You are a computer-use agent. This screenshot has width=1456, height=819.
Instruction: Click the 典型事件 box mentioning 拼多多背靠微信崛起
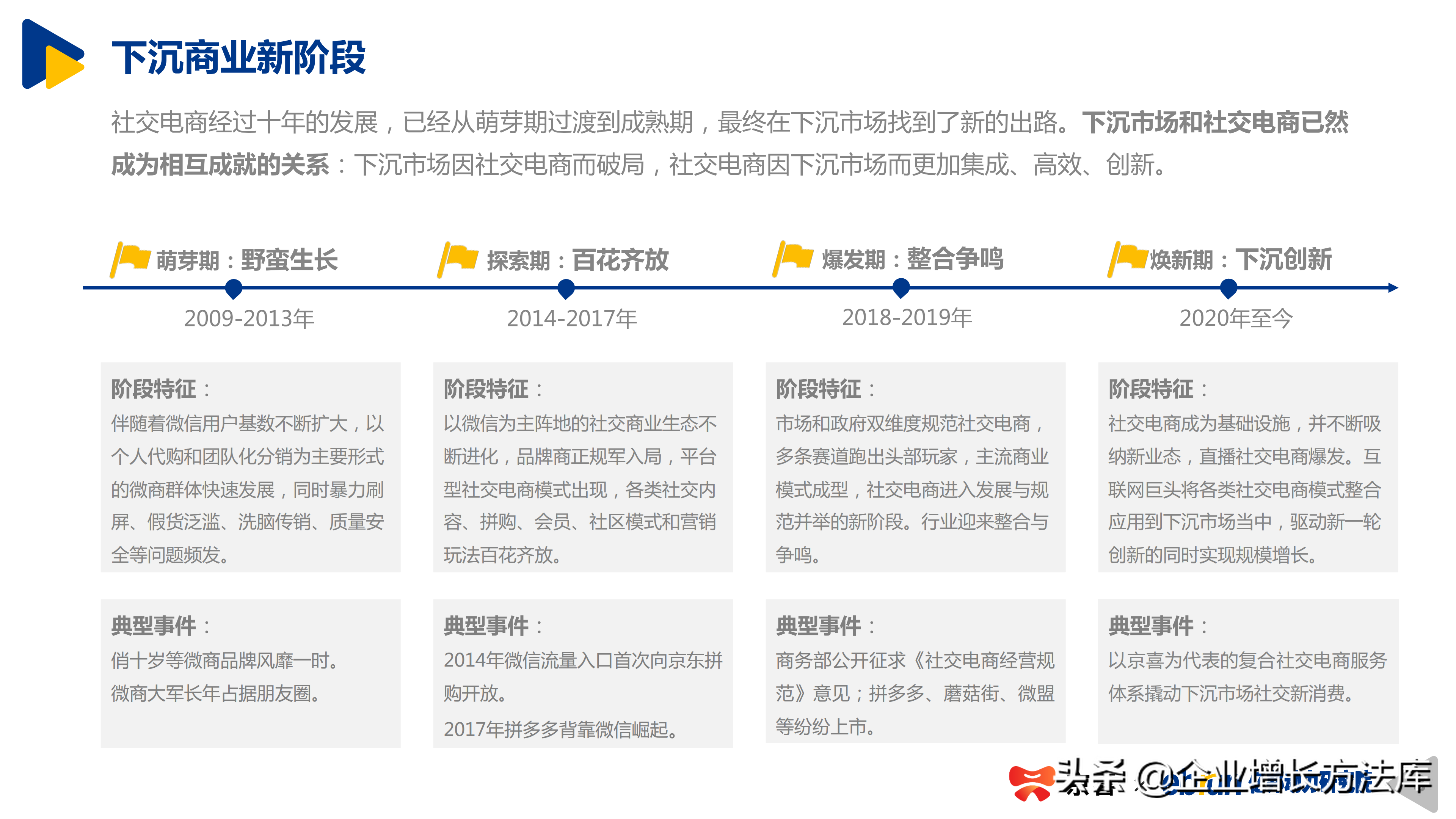pos(583,674)
